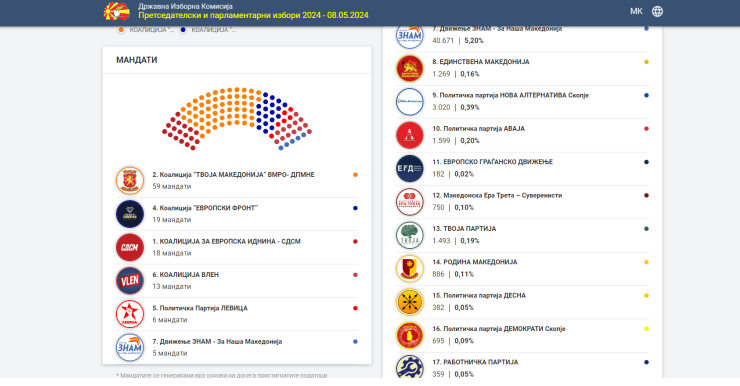This screenshot has width=740, height=386.
Task: Select the Levica party star logo
Action: point(130,314)
